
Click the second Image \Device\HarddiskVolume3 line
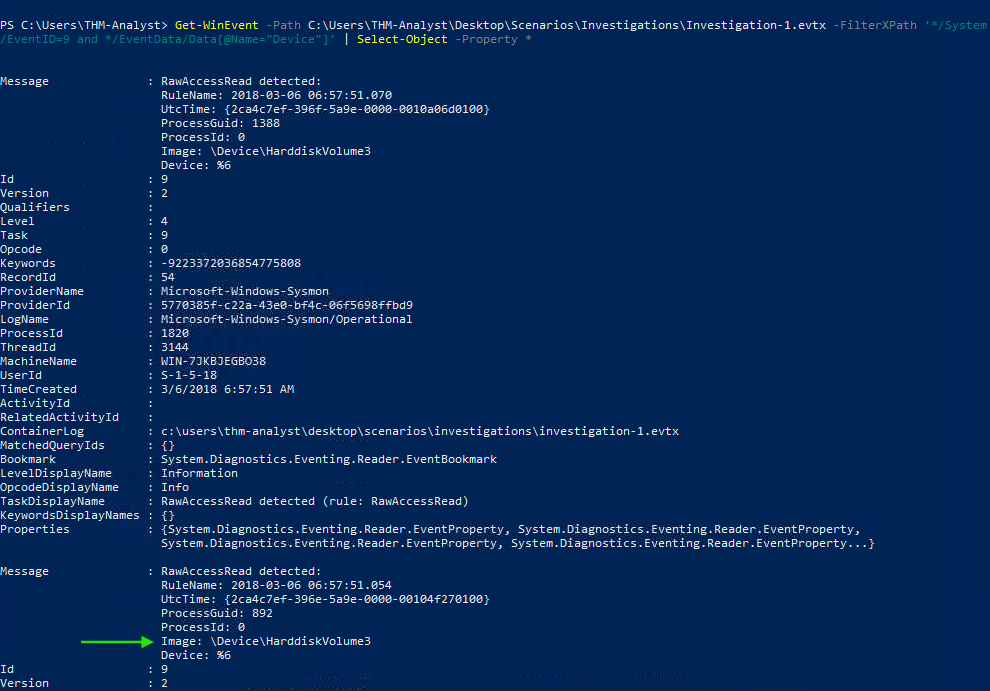[266, 641]
